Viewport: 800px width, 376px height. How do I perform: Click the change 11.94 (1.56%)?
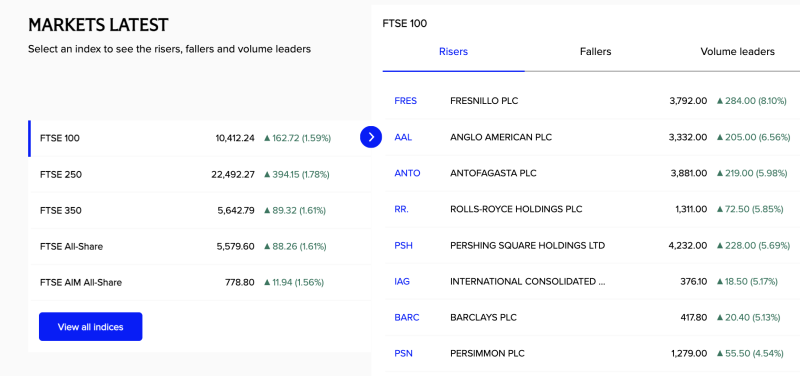pyautogui.click(x=294, y=282)
